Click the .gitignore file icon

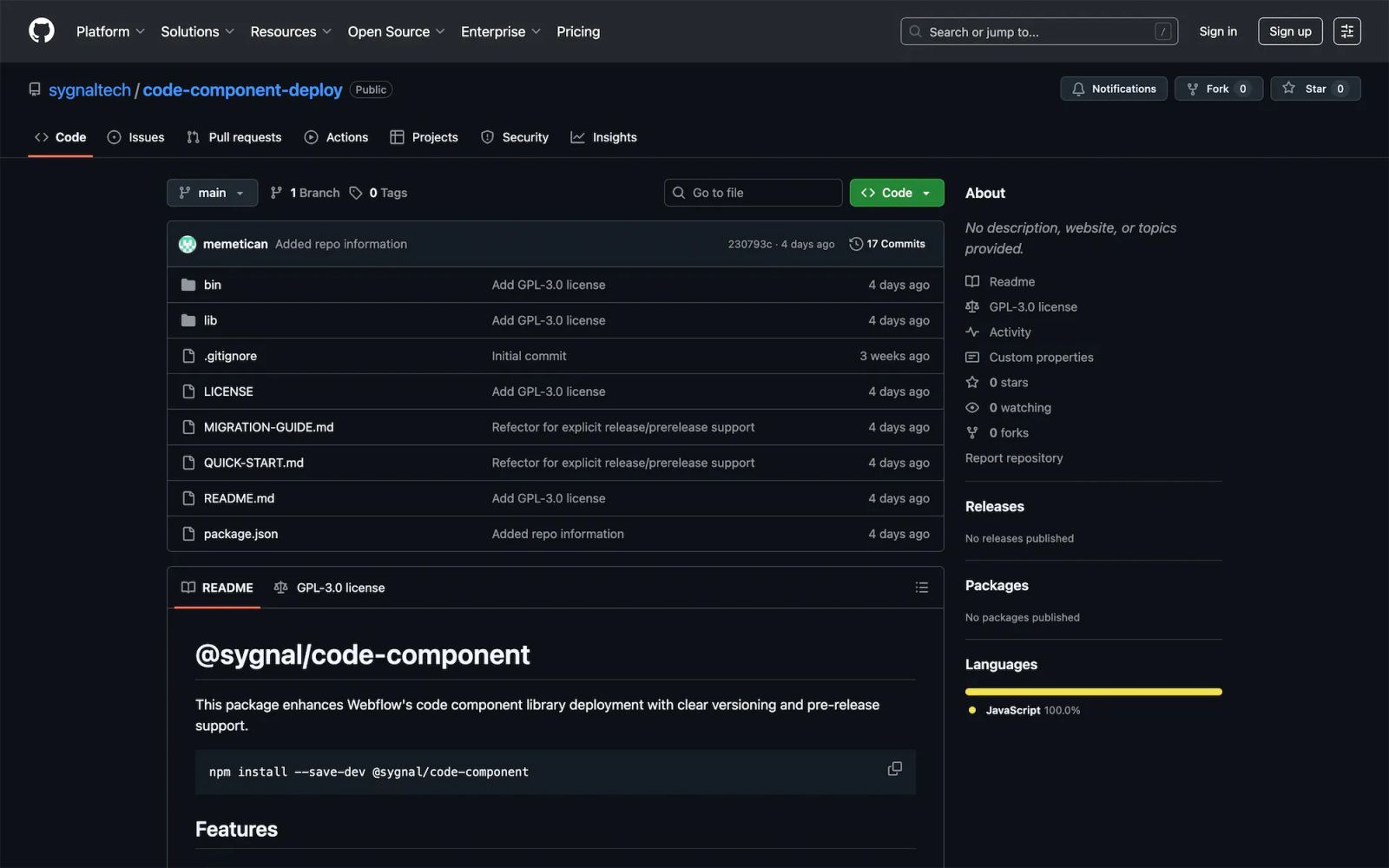[x=188, y=356]
